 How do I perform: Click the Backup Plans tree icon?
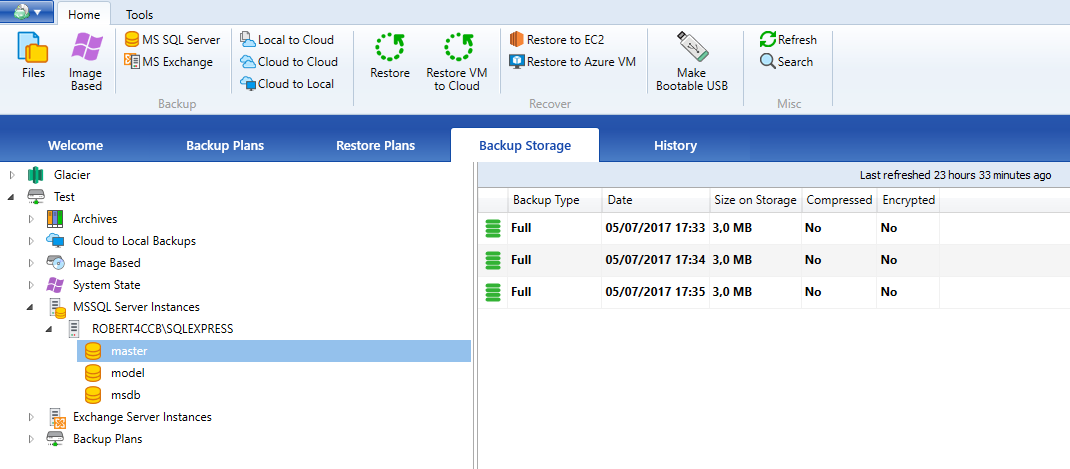click(x=55, y=439)
